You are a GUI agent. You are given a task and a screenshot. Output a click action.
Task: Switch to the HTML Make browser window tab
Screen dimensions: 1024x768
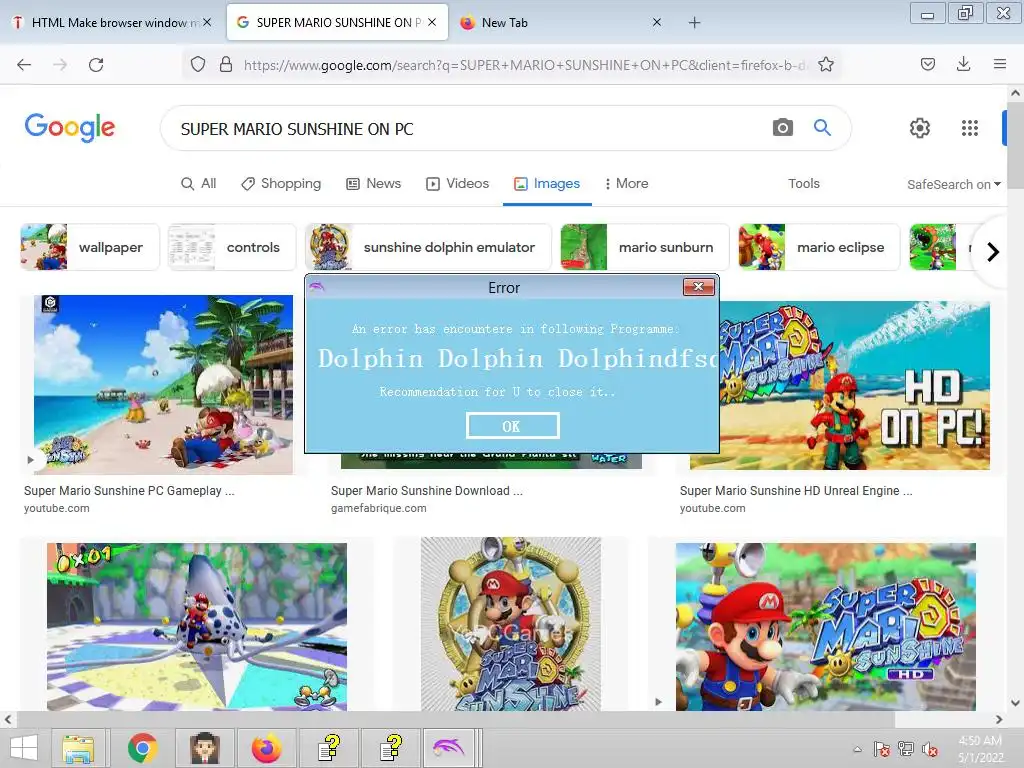(x=112, y=22)
